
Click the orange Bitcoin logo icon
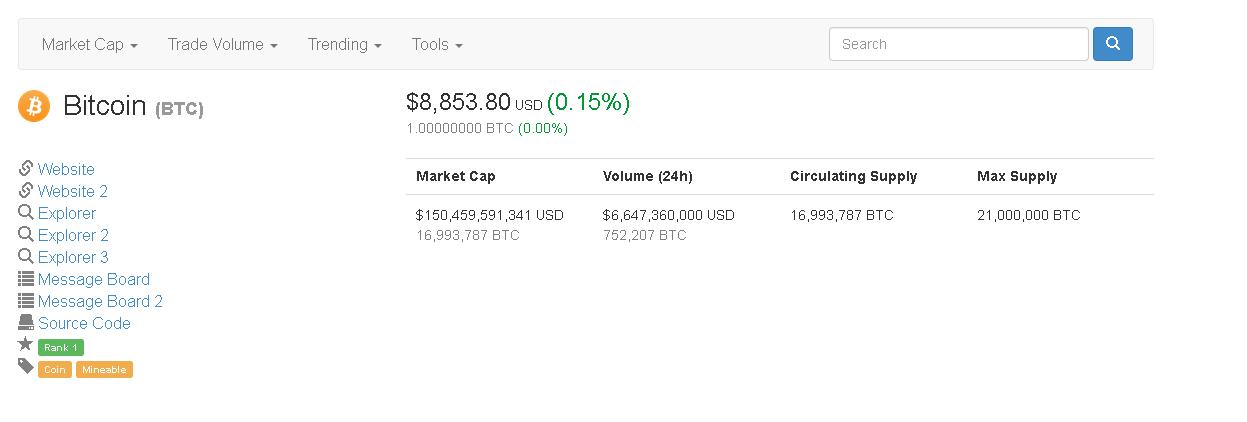(x=34, y=106)
